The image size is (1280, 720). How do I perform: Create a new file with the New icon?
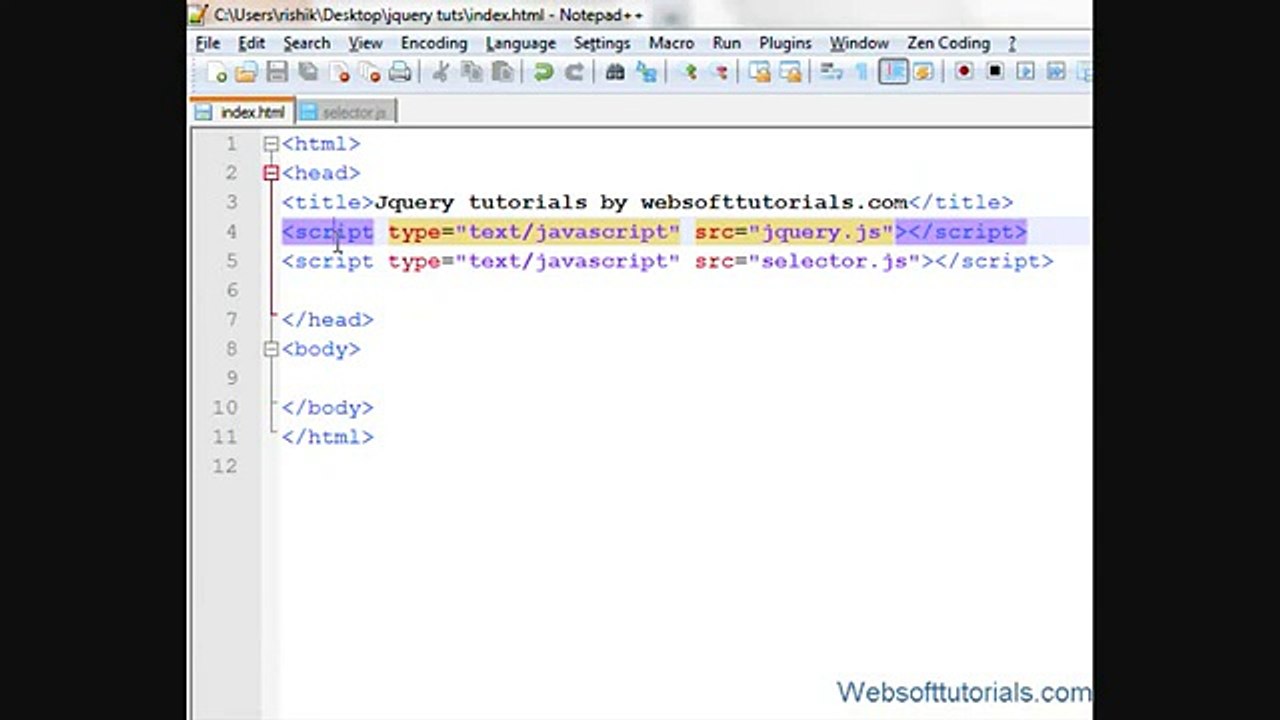pos(217,72)
